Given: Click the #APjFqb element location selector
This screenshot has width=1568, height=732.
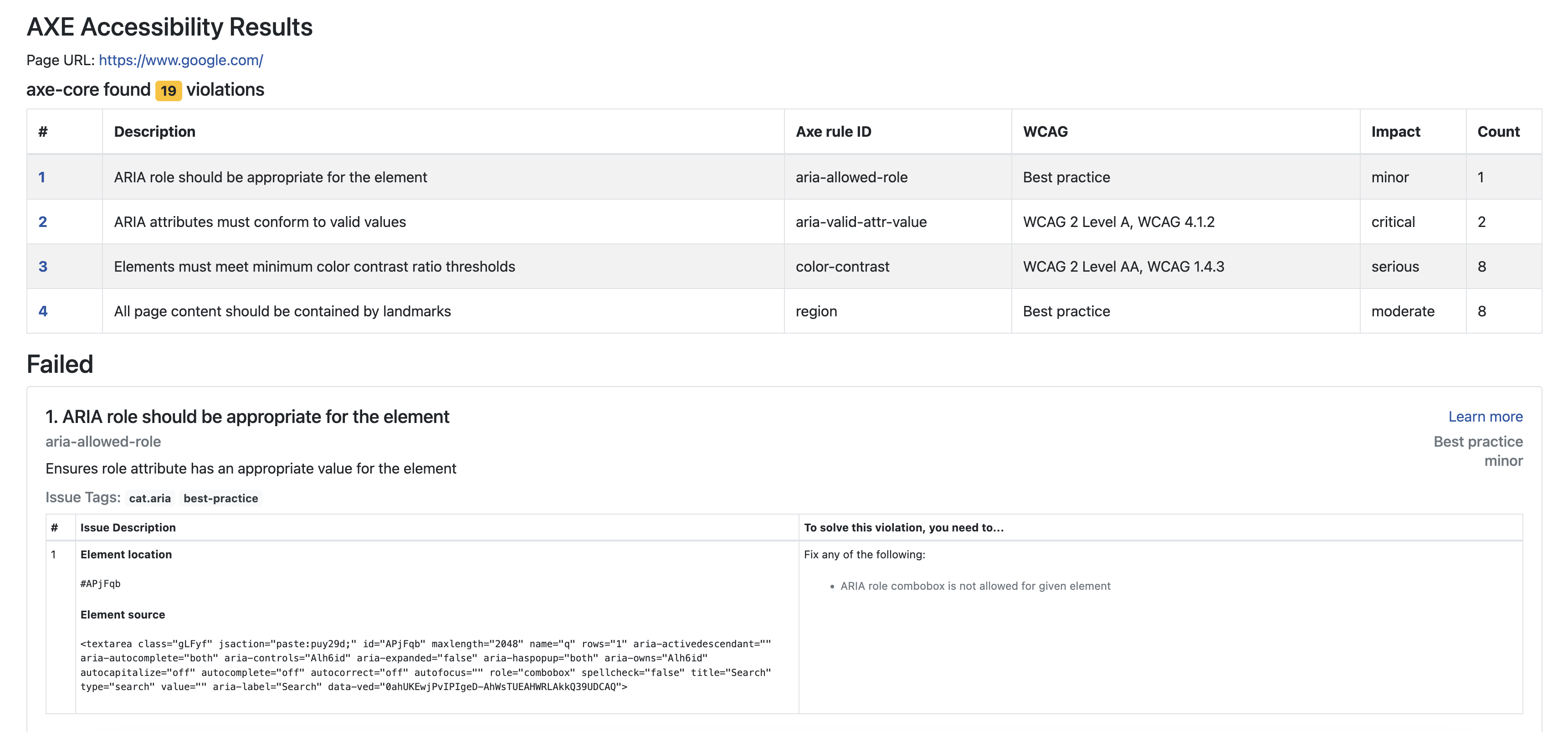Looking at the screenshot, I should click(100, 583).
